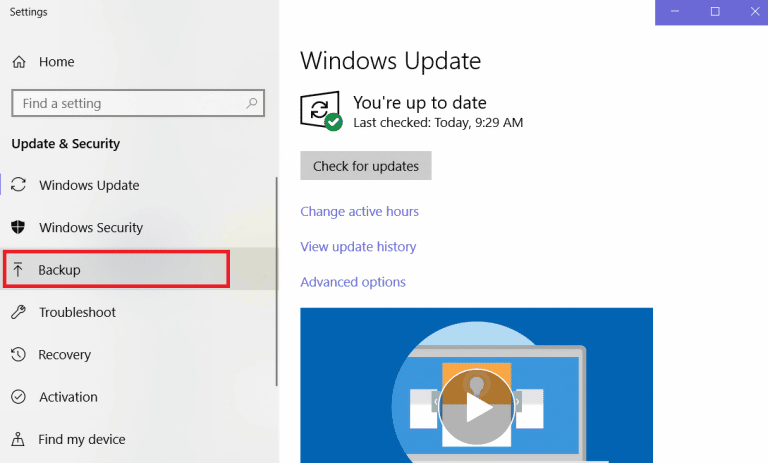768x463 pixels.
Task: Click the up-to-date status icon
Action: (x=322, y=111)
